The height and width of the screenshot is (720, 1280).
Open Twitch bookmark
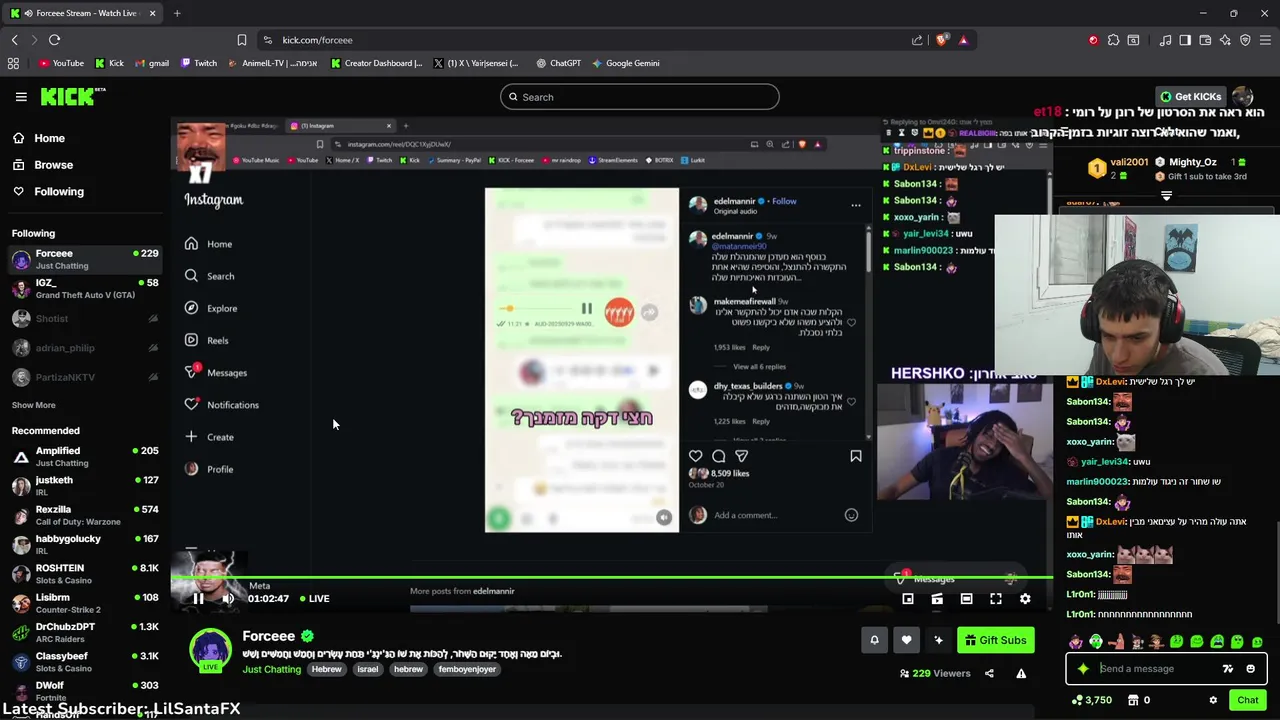tap(199, 63)
